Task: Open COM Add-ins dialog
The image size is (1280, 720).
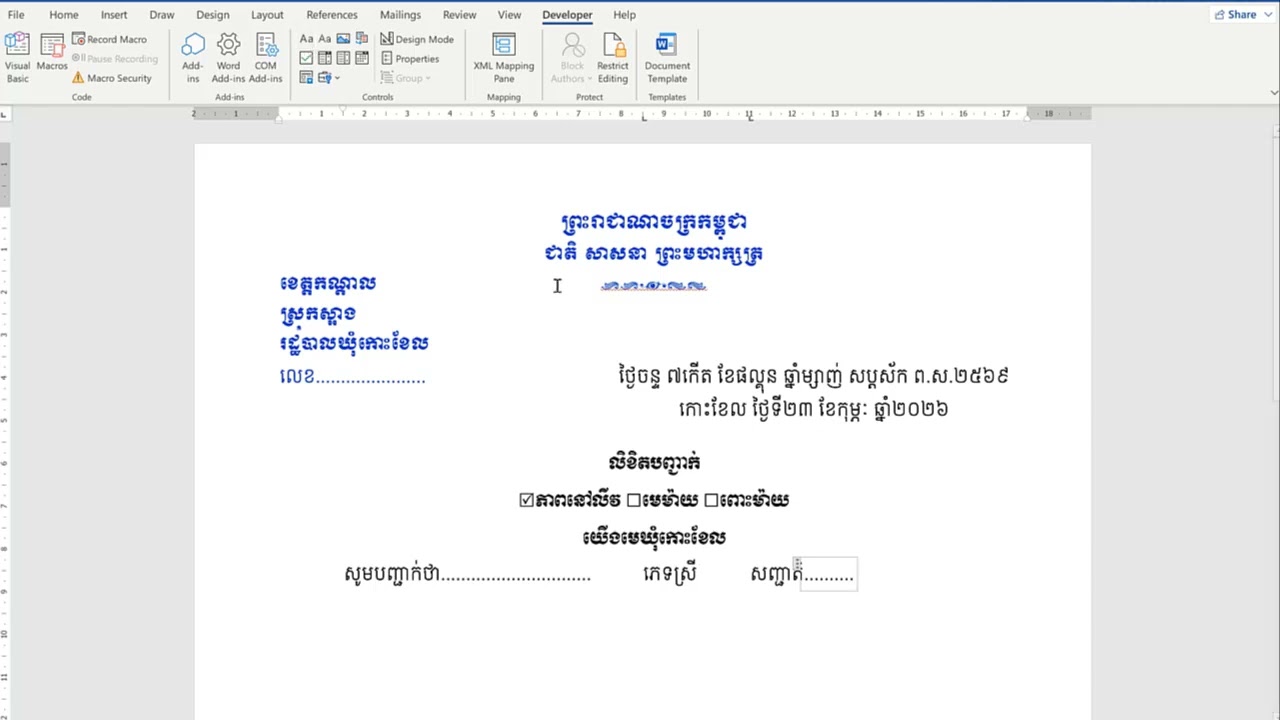Action: tap(265, 58)
